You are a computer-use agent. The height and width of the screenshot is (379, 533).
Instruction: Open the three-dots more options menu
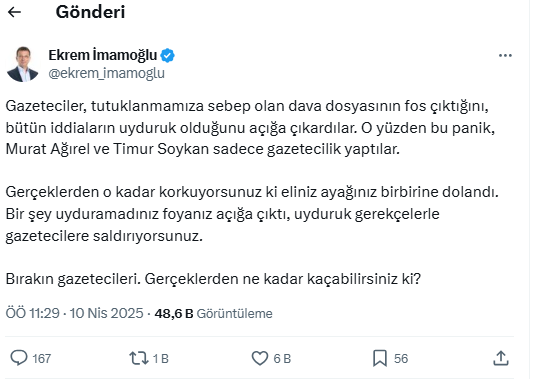505,55
